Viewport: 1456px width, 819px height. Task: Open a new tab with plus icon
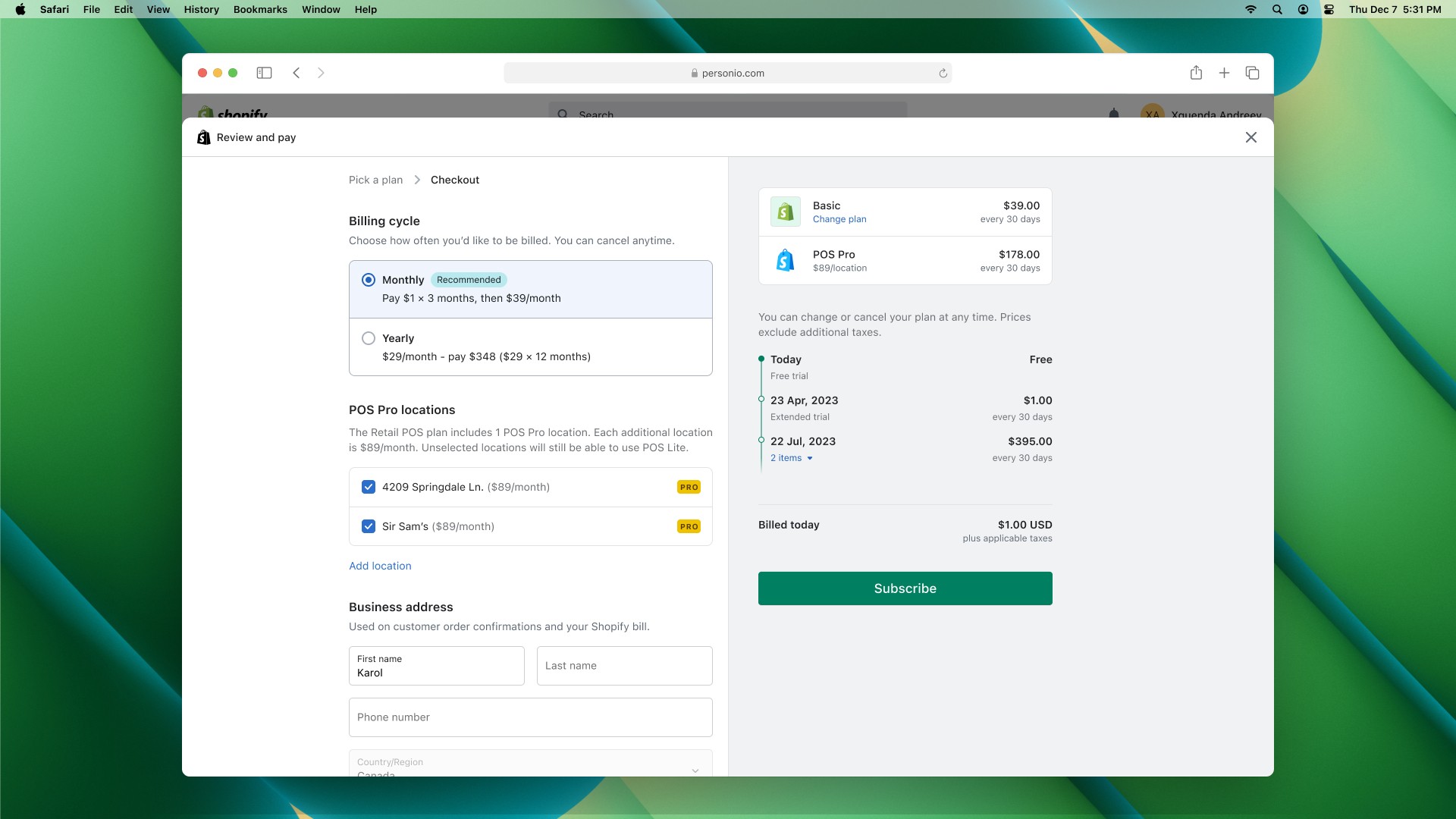coord(1224,73)
